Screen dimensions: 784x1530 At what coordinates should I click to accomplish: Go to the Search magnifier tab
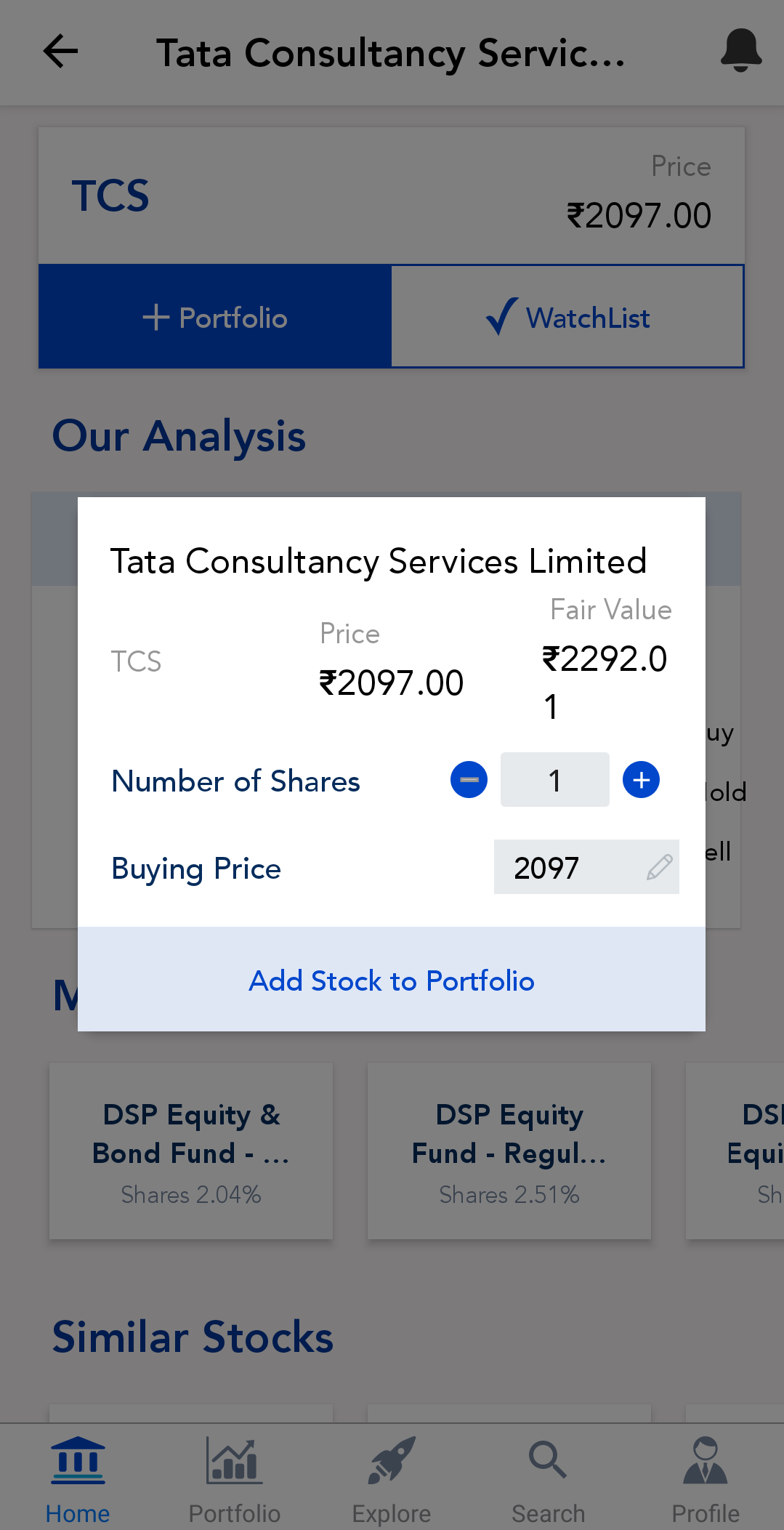pos(548,1480)
